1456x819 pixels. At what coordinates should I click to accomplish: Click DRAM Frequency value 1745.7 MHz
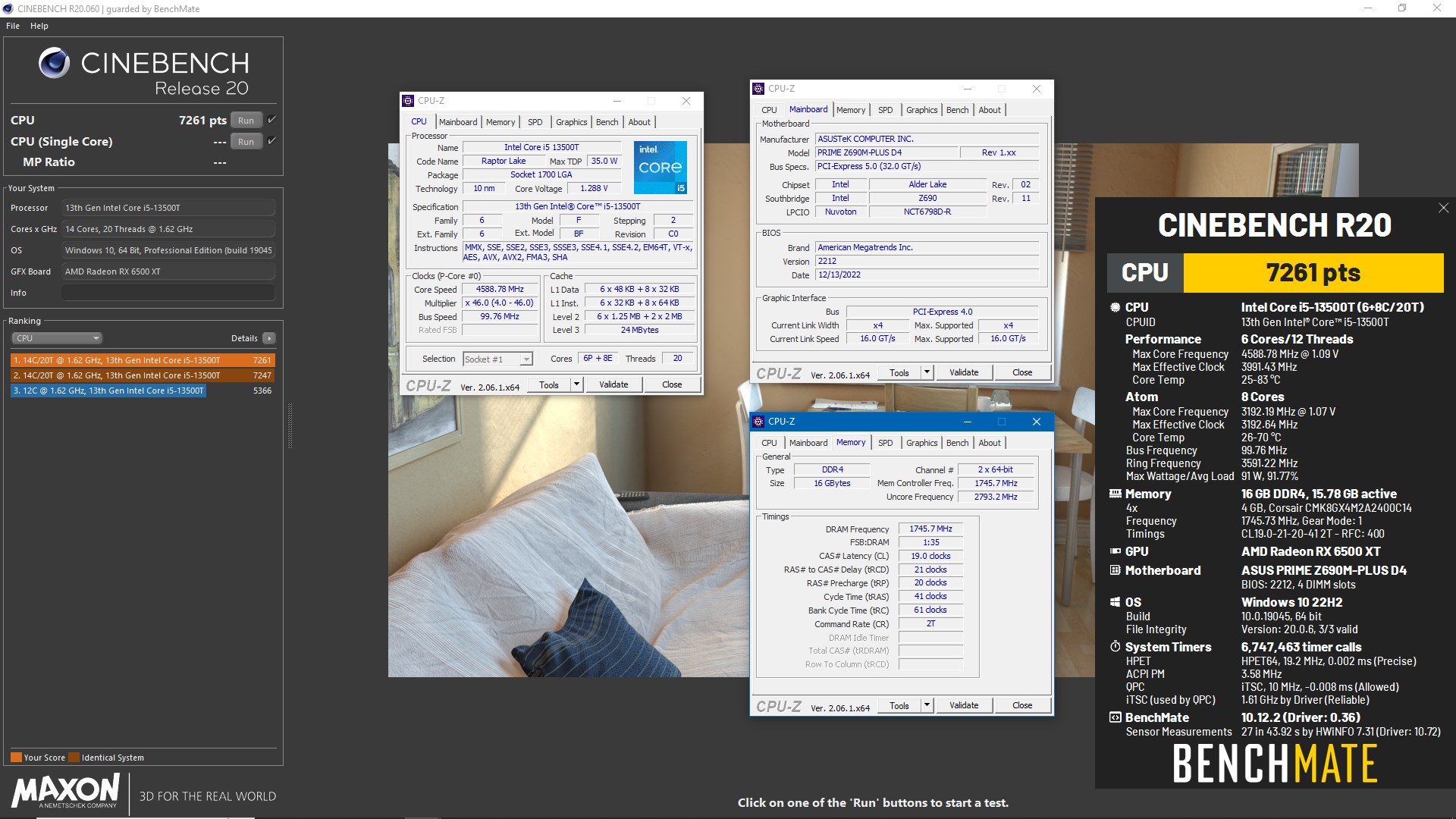click(x=930, y=529)
